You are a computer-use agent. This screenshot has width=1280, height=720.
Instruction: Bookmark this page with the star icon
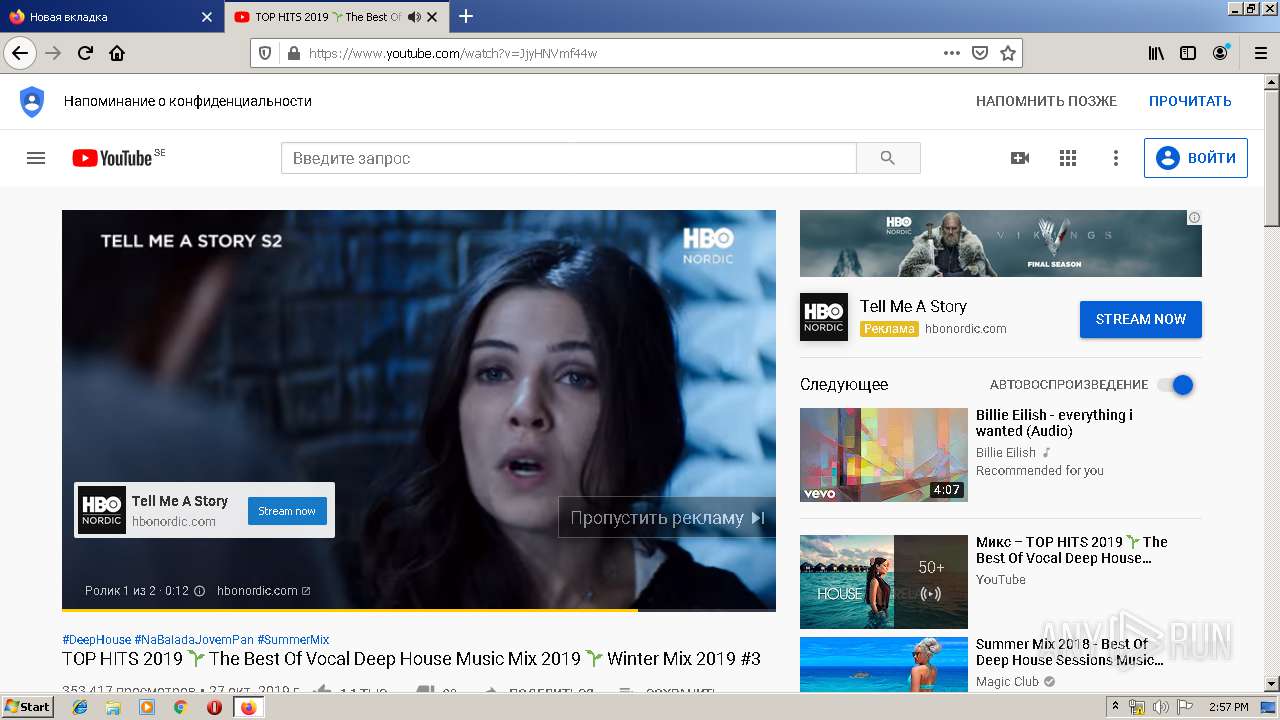[1008, 53]
